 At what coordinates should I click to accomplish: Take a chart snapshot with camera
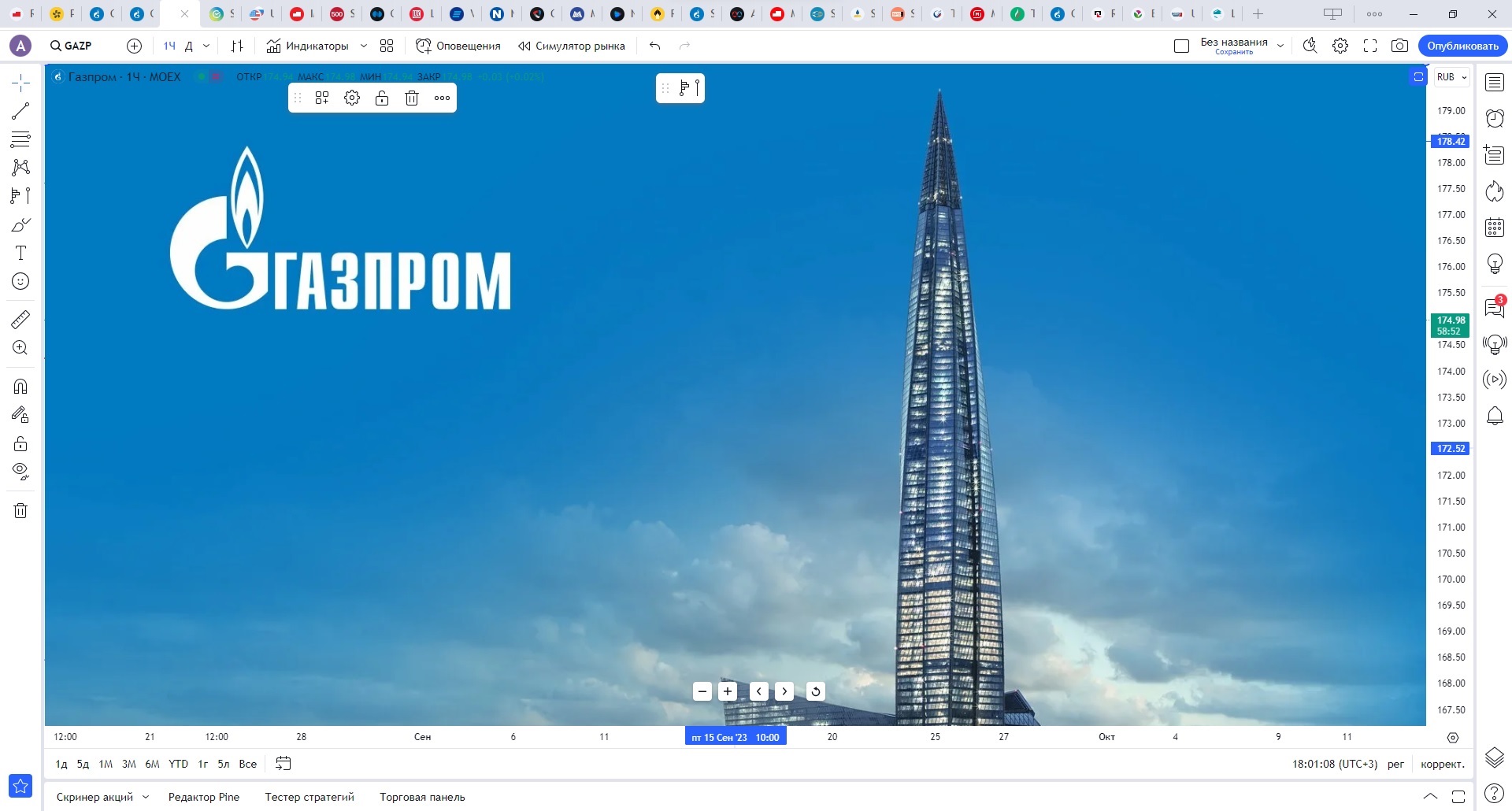[1399, 46]
